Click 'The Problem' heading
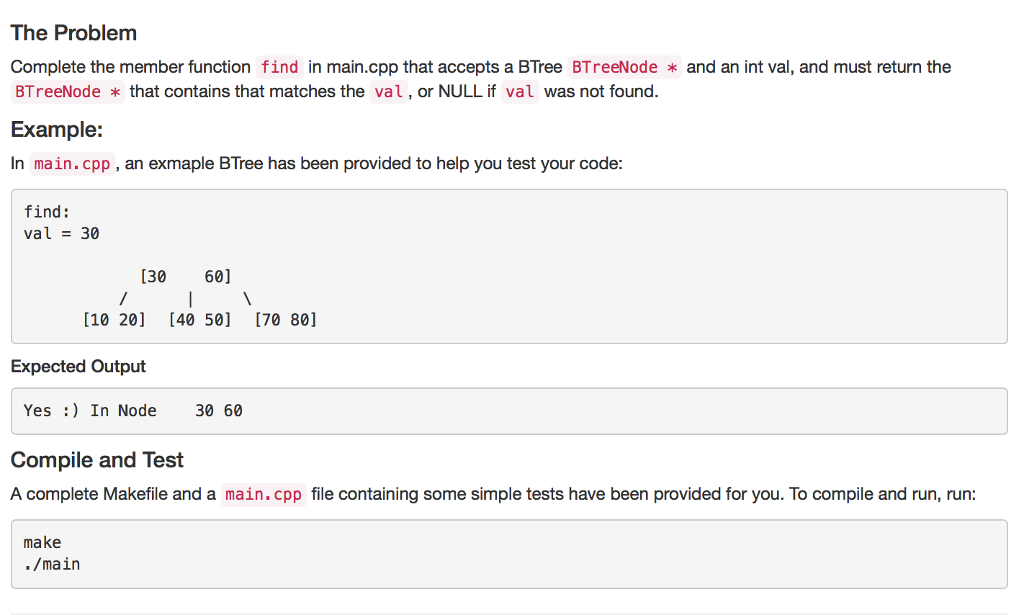1024x615 pixels. 74,33
